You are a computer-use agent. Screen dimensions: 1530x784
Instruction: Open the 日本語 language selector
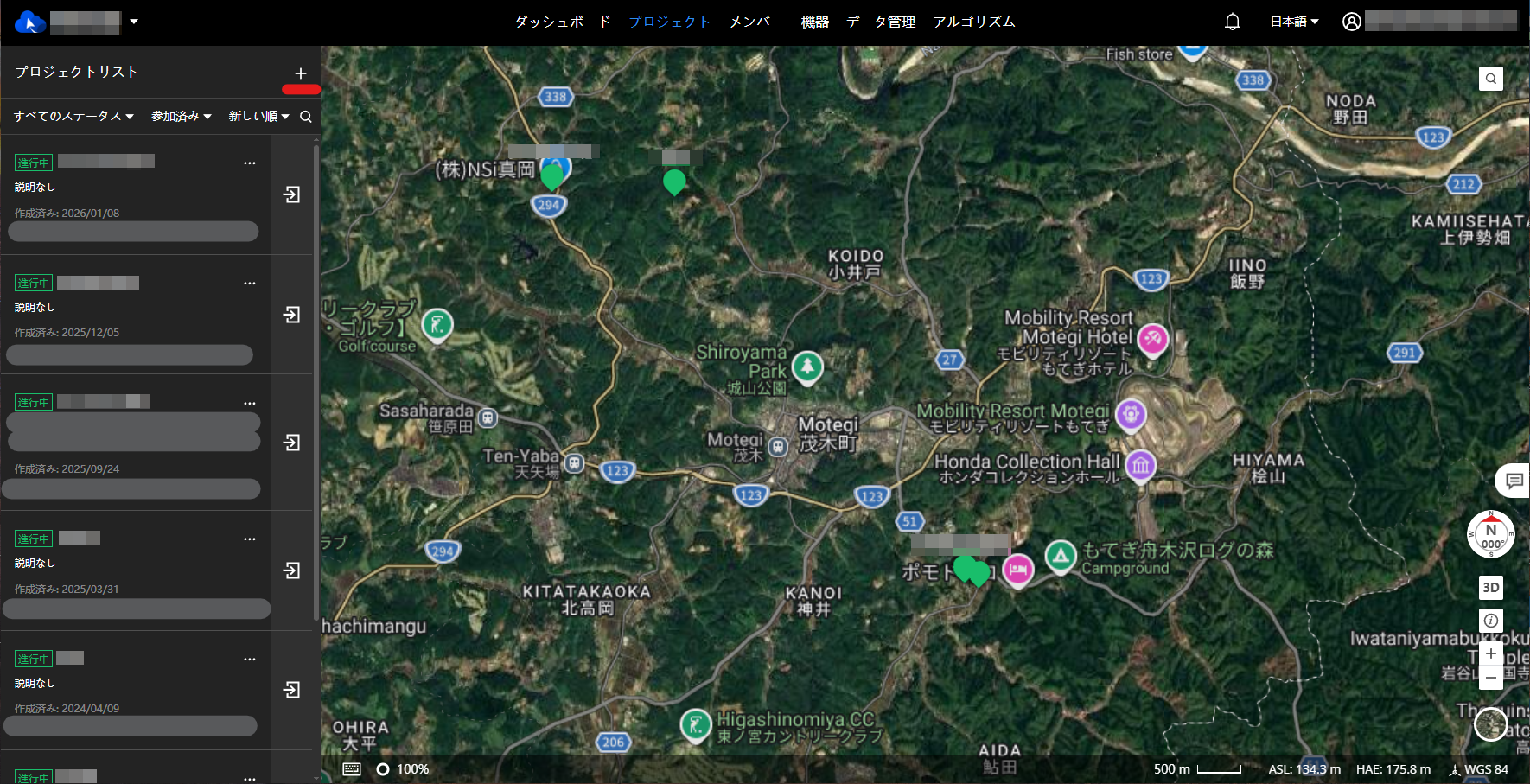pos(1294,22)
